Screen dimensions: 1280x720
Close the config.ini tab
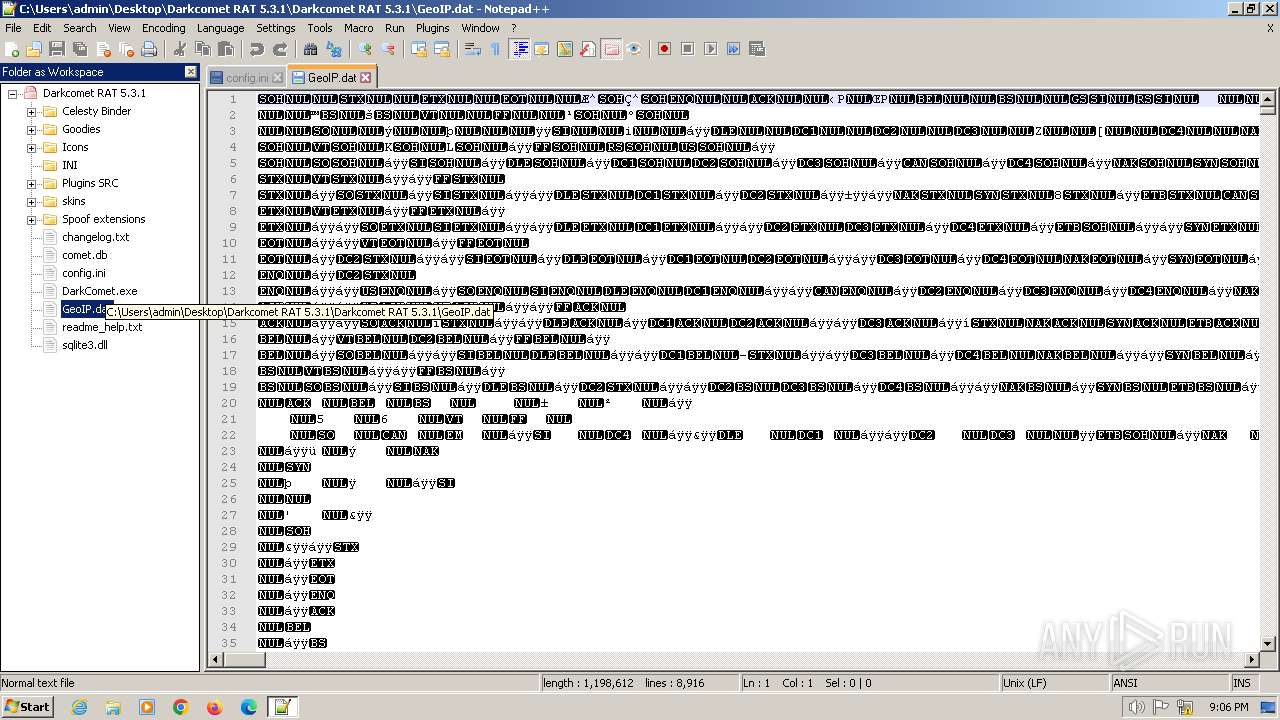(278, 77)
